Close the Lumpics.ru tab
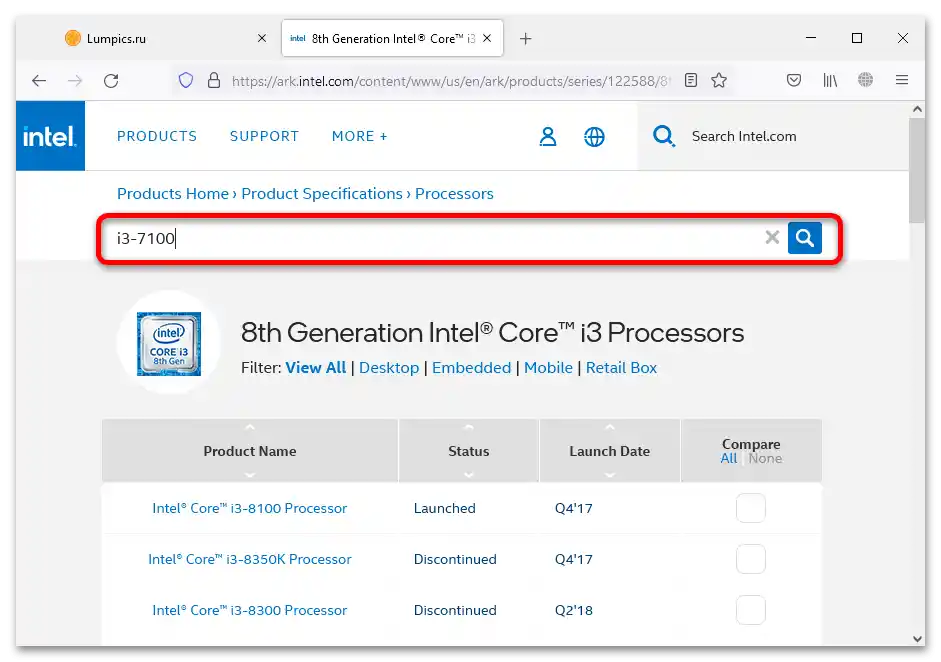Image resolution: width=941 pixels, height=662 pixels. point(262,38)
